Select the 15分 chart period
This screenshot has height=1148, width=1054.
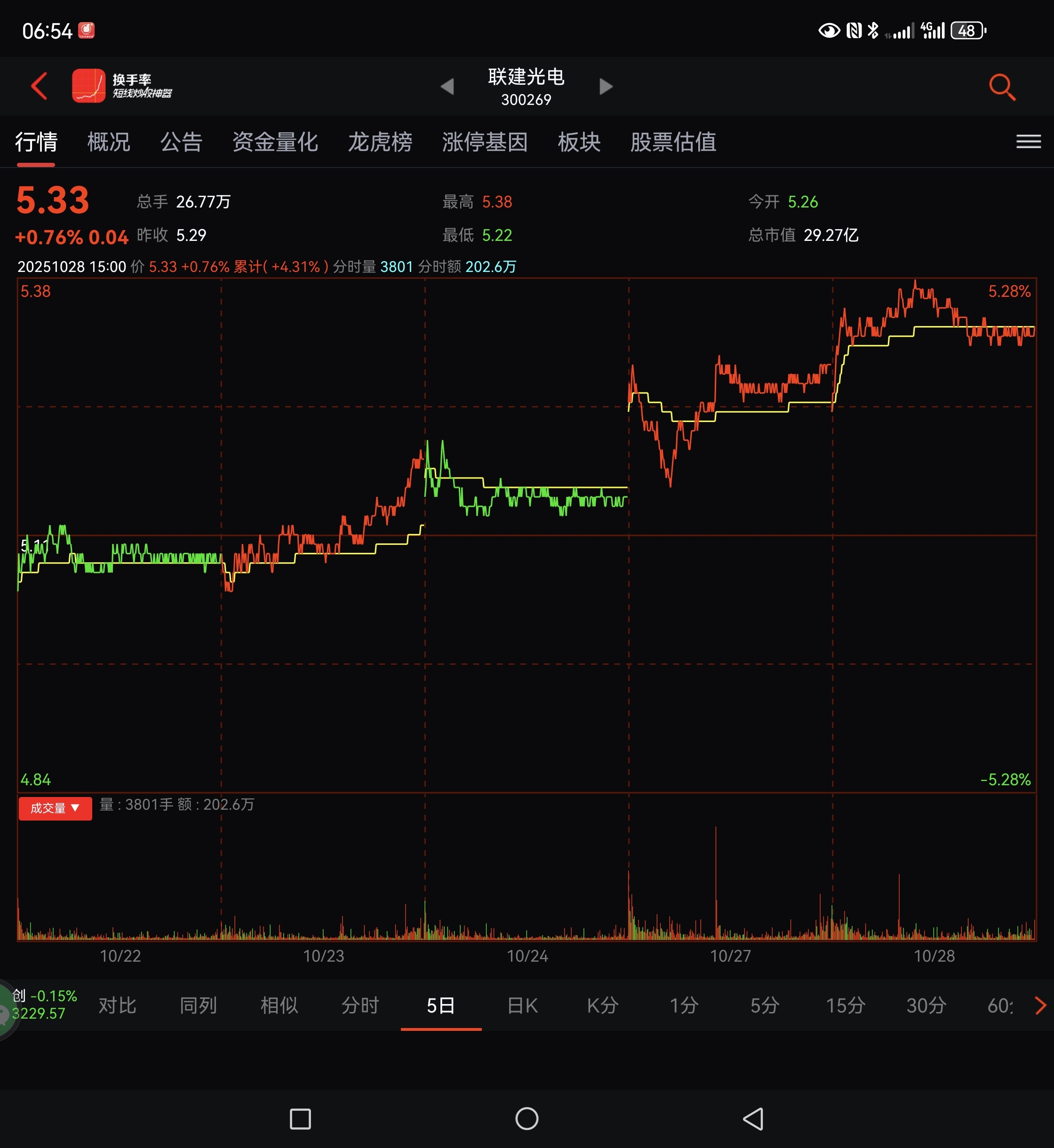click(x=845, y=1005)
